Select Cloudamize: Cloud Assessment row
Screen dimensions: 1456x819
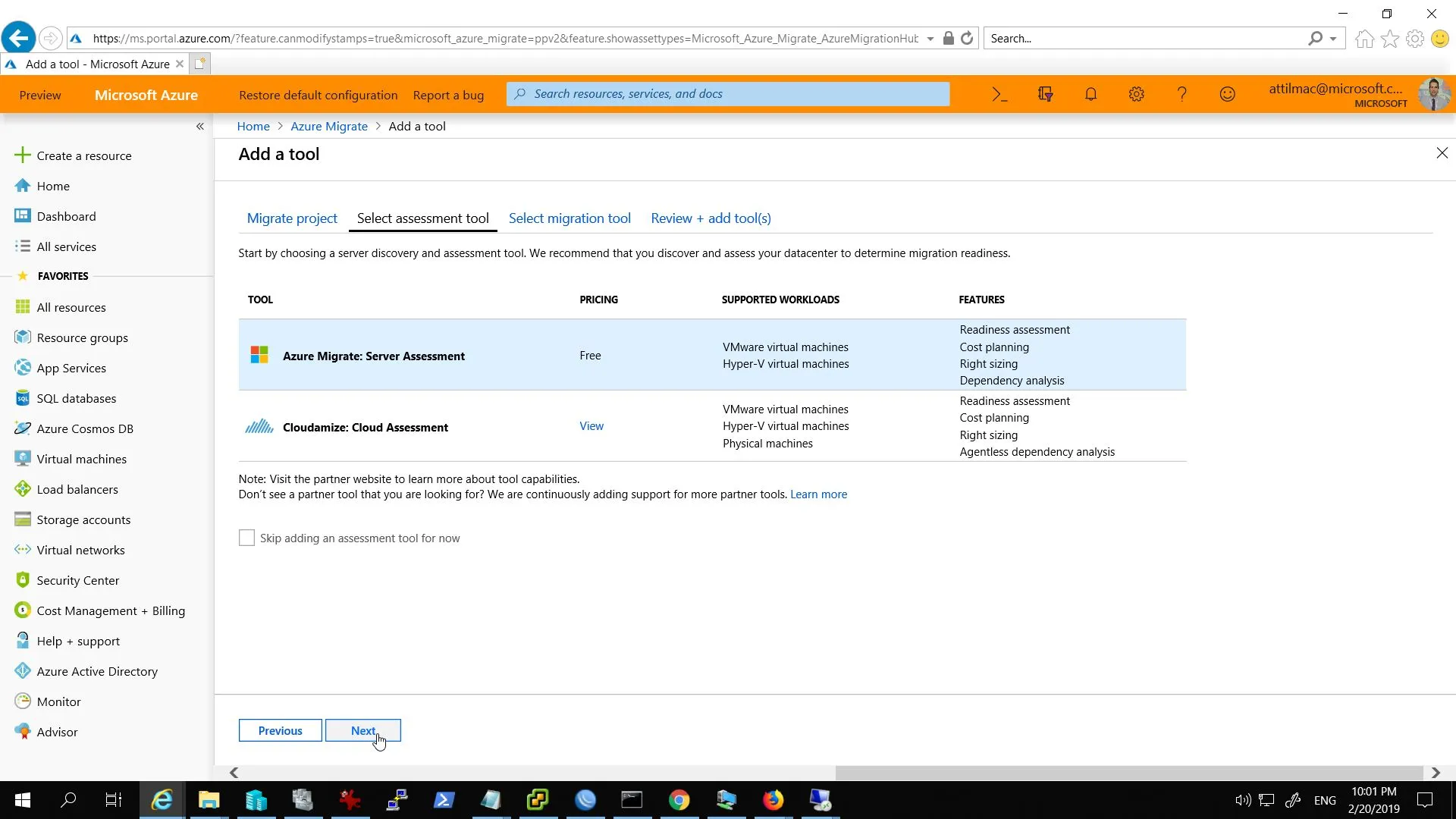point(712,426)
